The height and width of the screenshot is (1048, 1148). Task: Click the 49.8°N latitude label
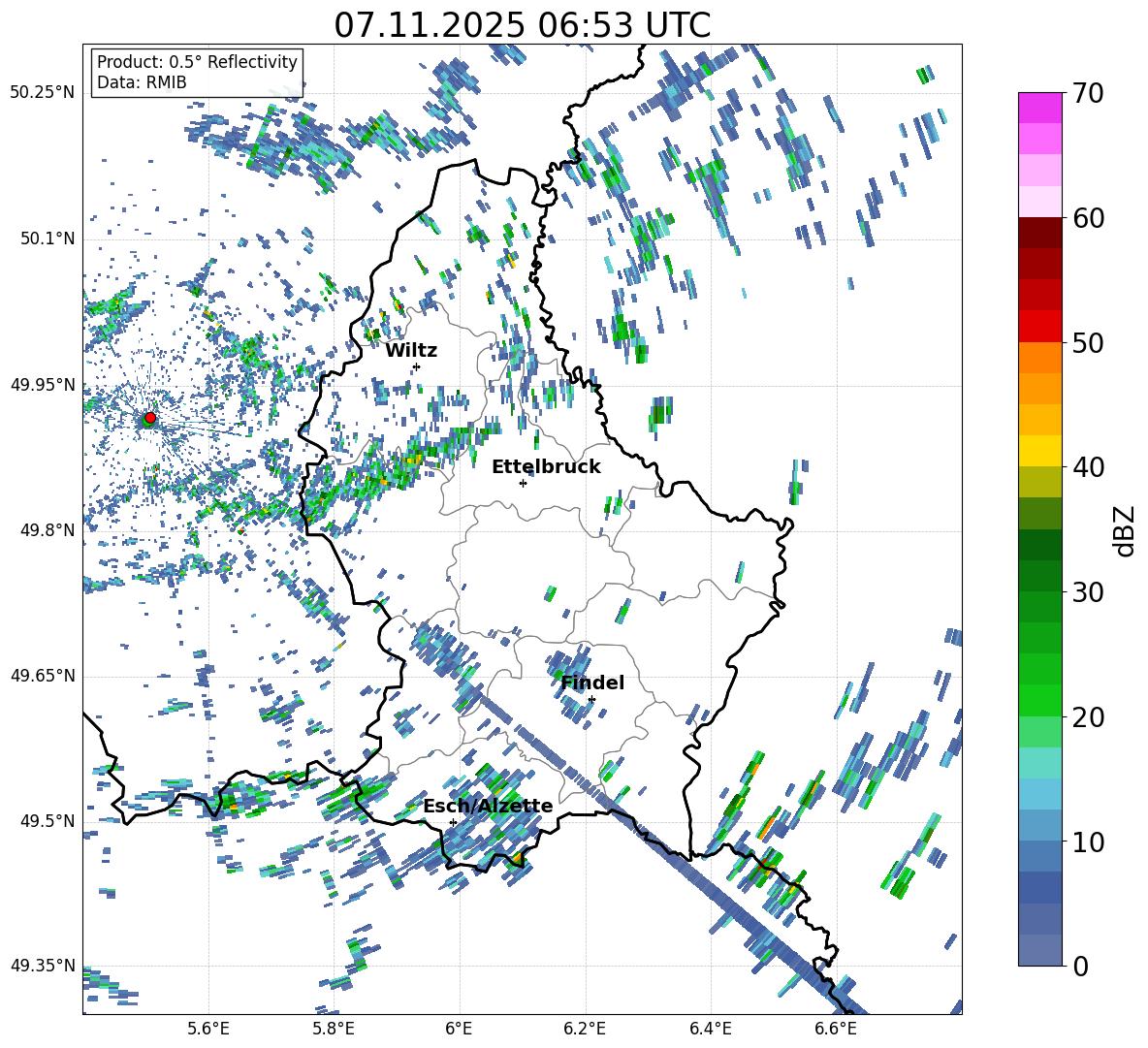pos(47,530)
